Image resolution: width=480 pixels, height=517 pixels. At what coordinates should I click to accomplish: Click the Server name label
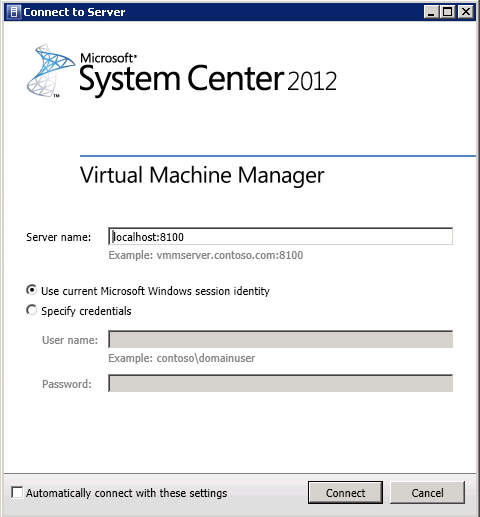[59, 237]
